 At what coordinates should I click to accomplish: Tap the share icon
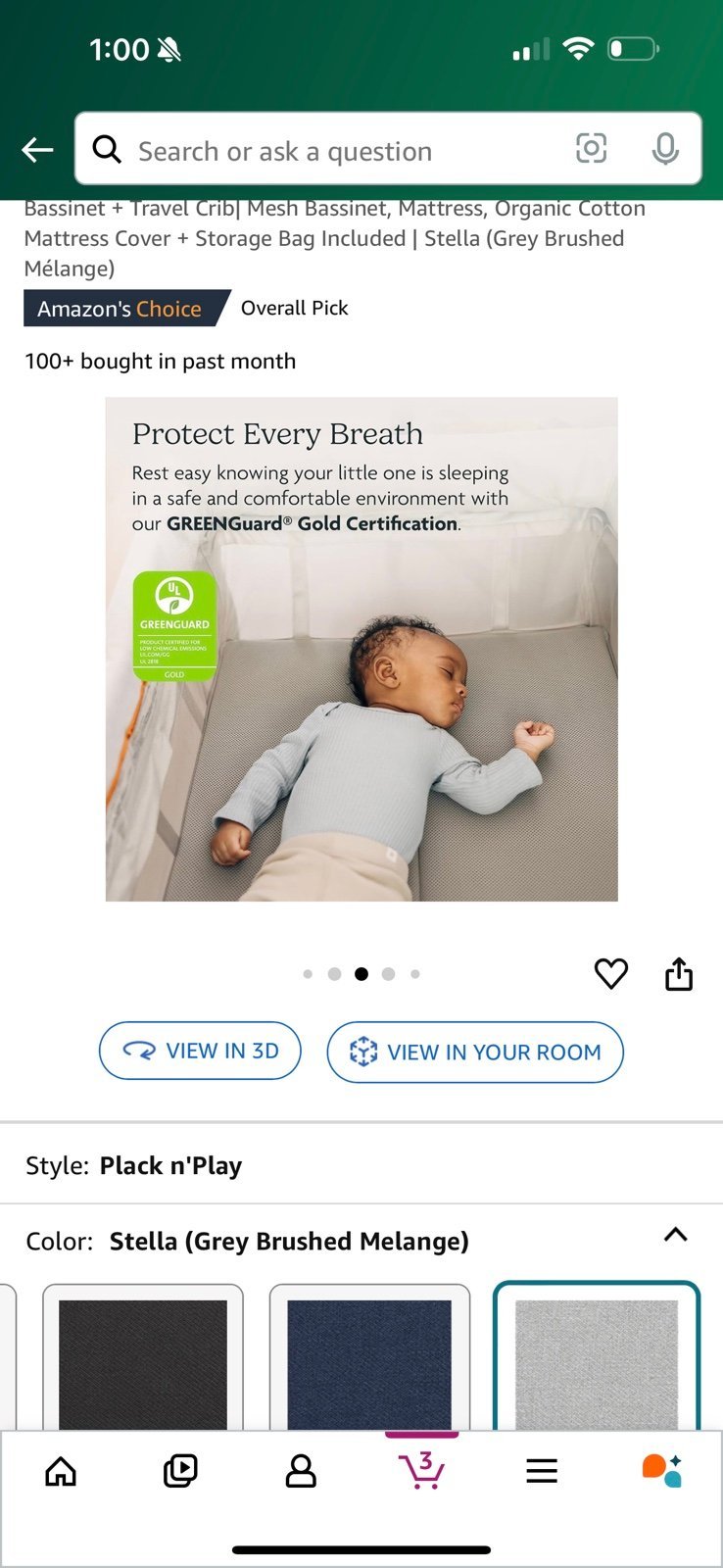click(679, 973)
